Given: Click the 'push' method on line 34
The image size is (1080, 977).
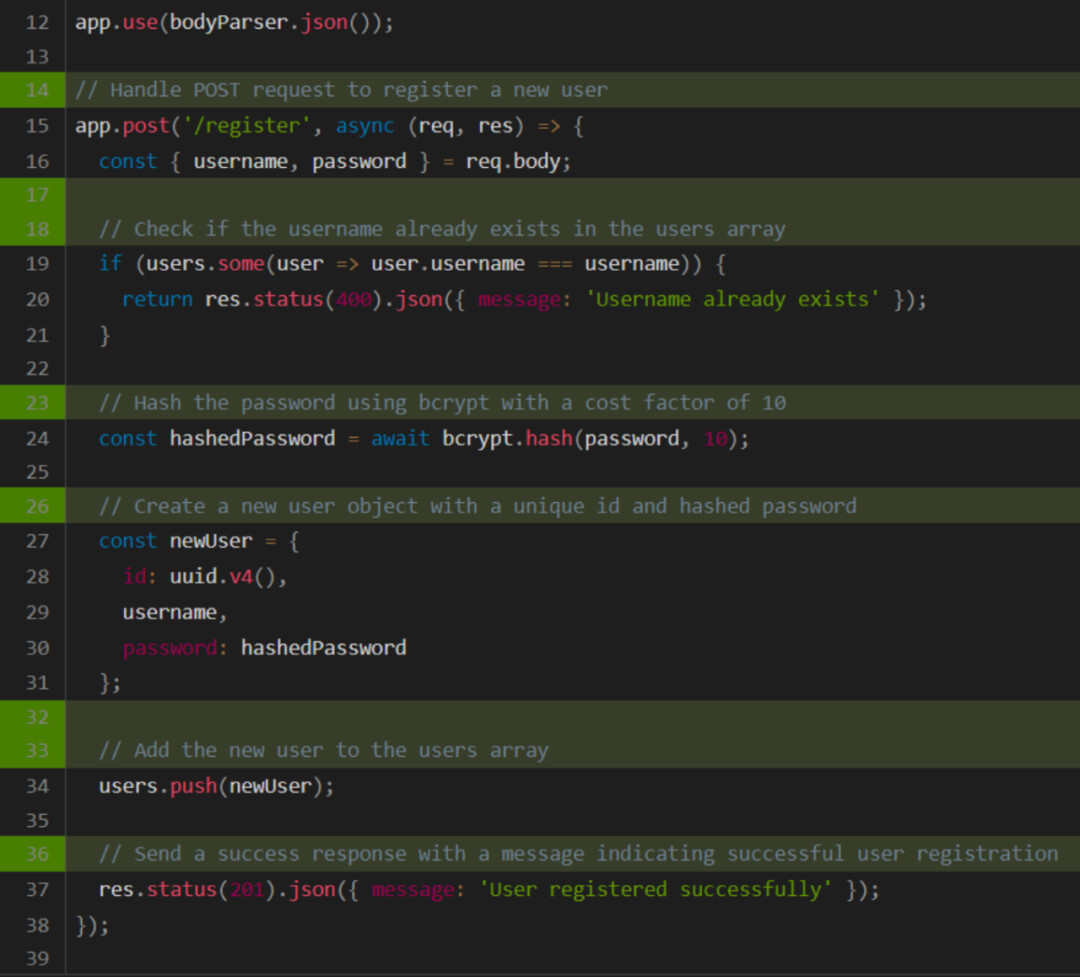Looking at the screenshot, I should (194, 787).
